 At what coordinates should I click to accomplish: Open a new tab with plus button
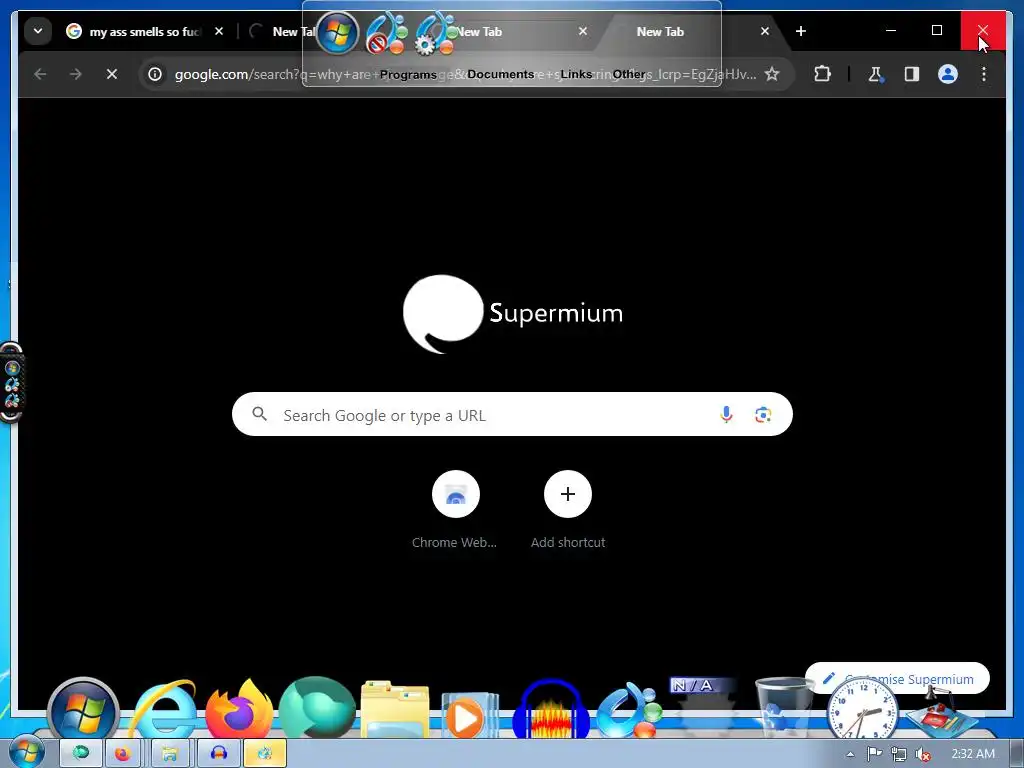coord(801,31)
